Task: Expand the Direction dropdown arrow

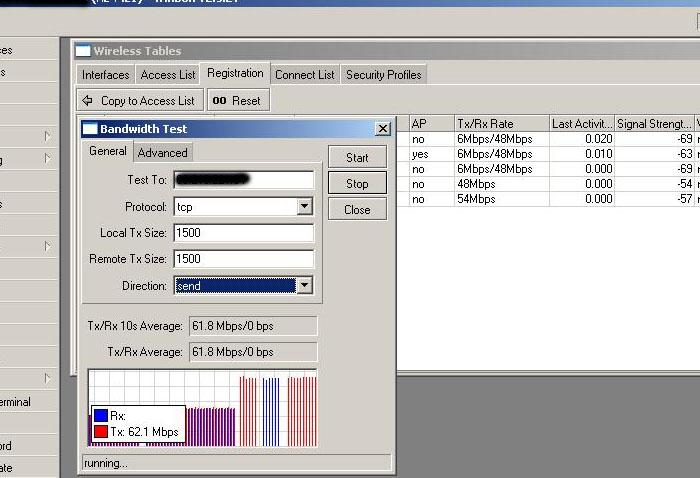Action: [305, 286]
